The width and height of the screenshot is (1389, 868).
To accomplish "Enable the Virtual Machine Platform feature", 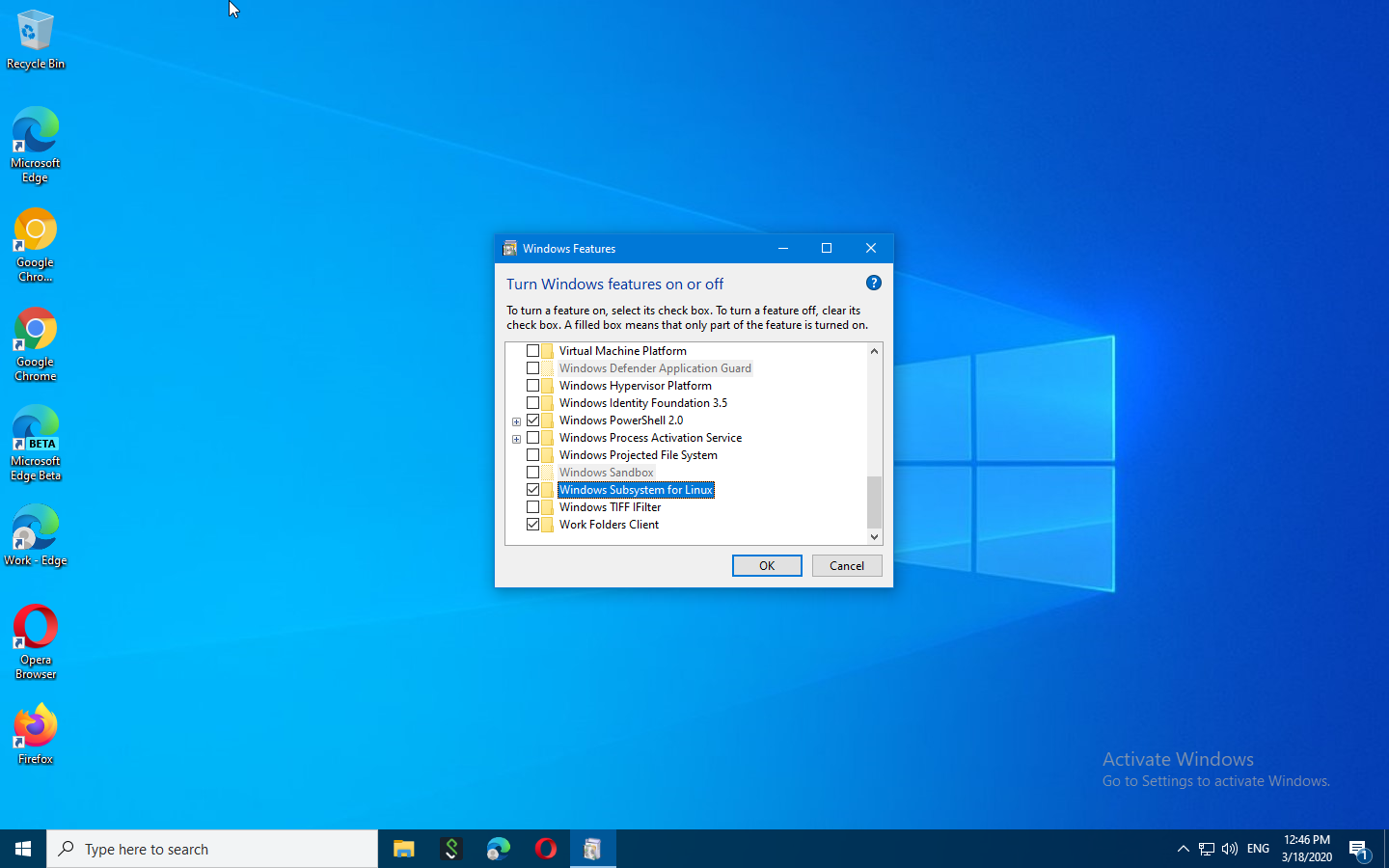I will [x=533, y=350].
